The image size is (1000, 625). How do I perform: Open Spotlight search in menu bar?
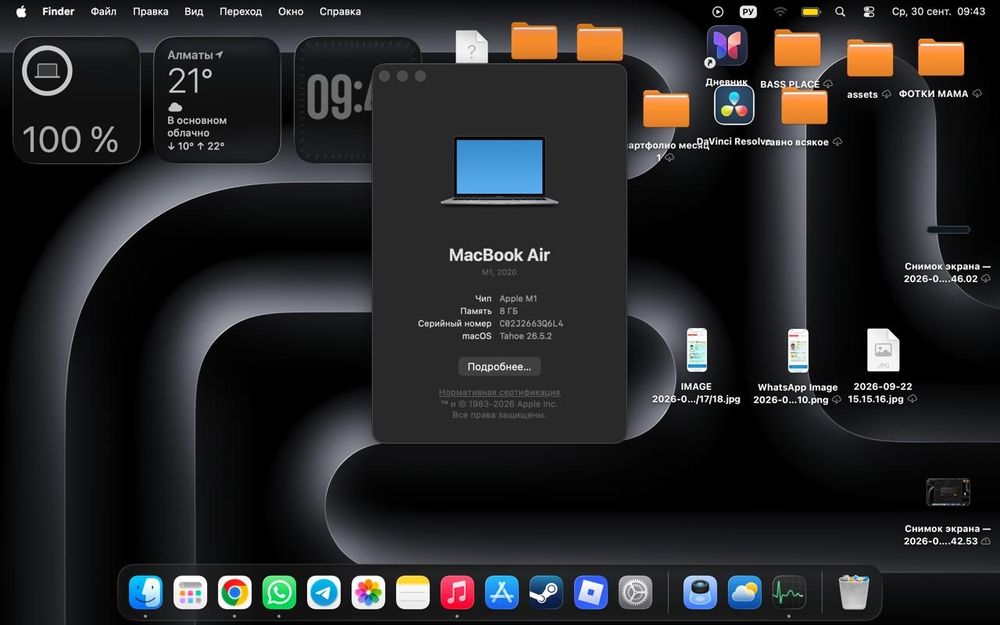tap(840, 11)
